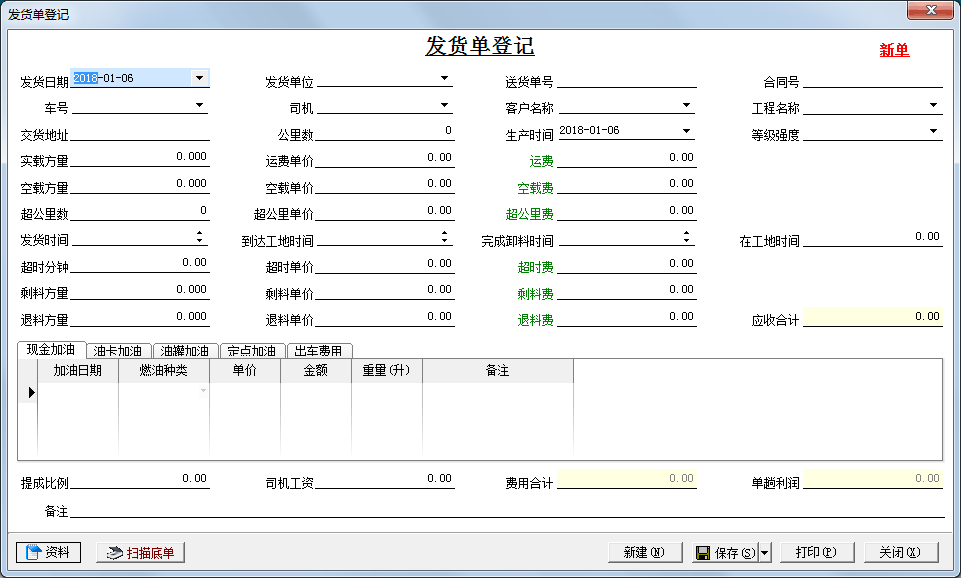
Task: Open the 司机 dropdown
Action: tap(444, 105)
